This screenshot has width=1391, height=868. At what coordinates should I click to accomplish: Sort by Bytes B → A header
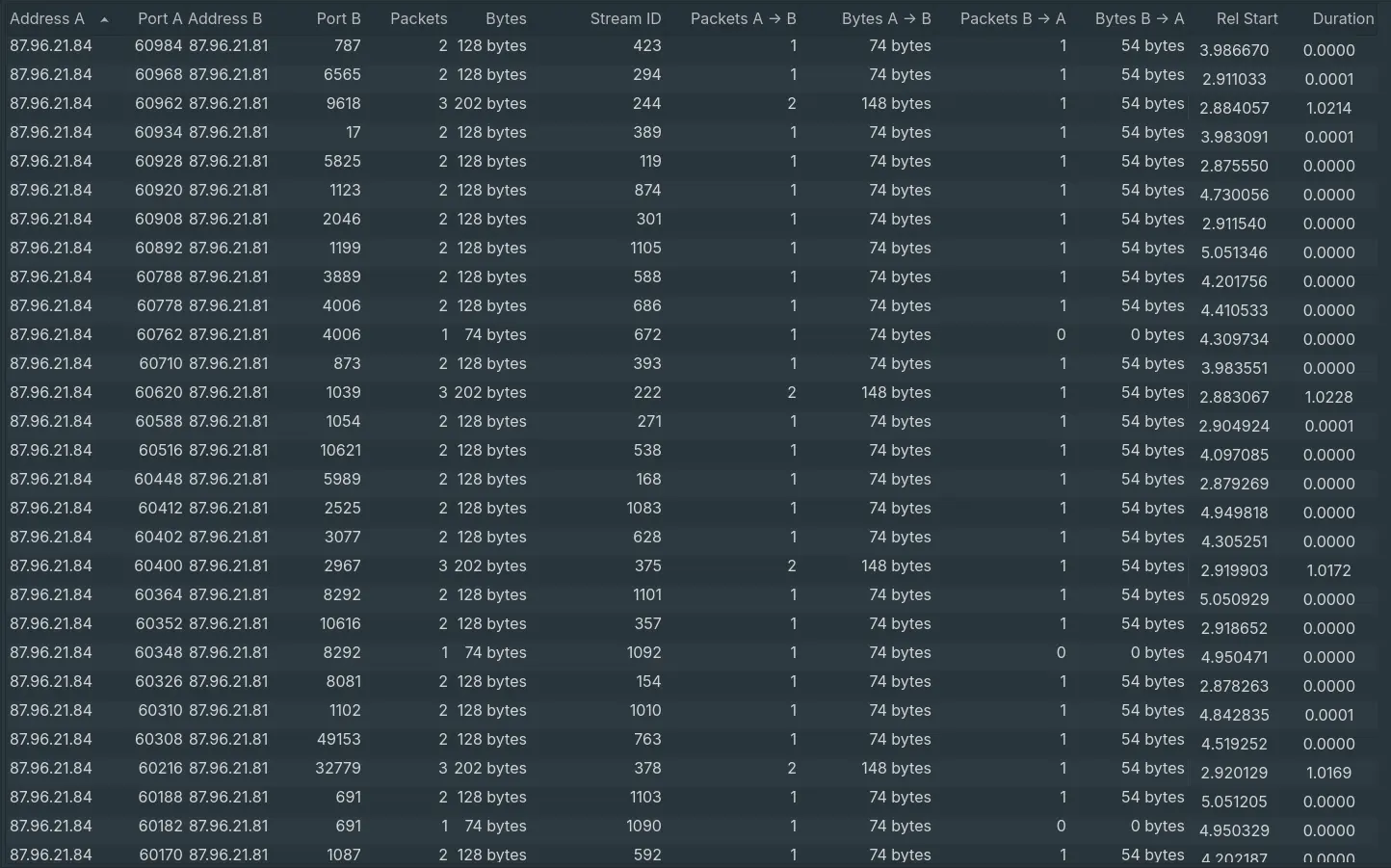click(x=1139, y=18)
